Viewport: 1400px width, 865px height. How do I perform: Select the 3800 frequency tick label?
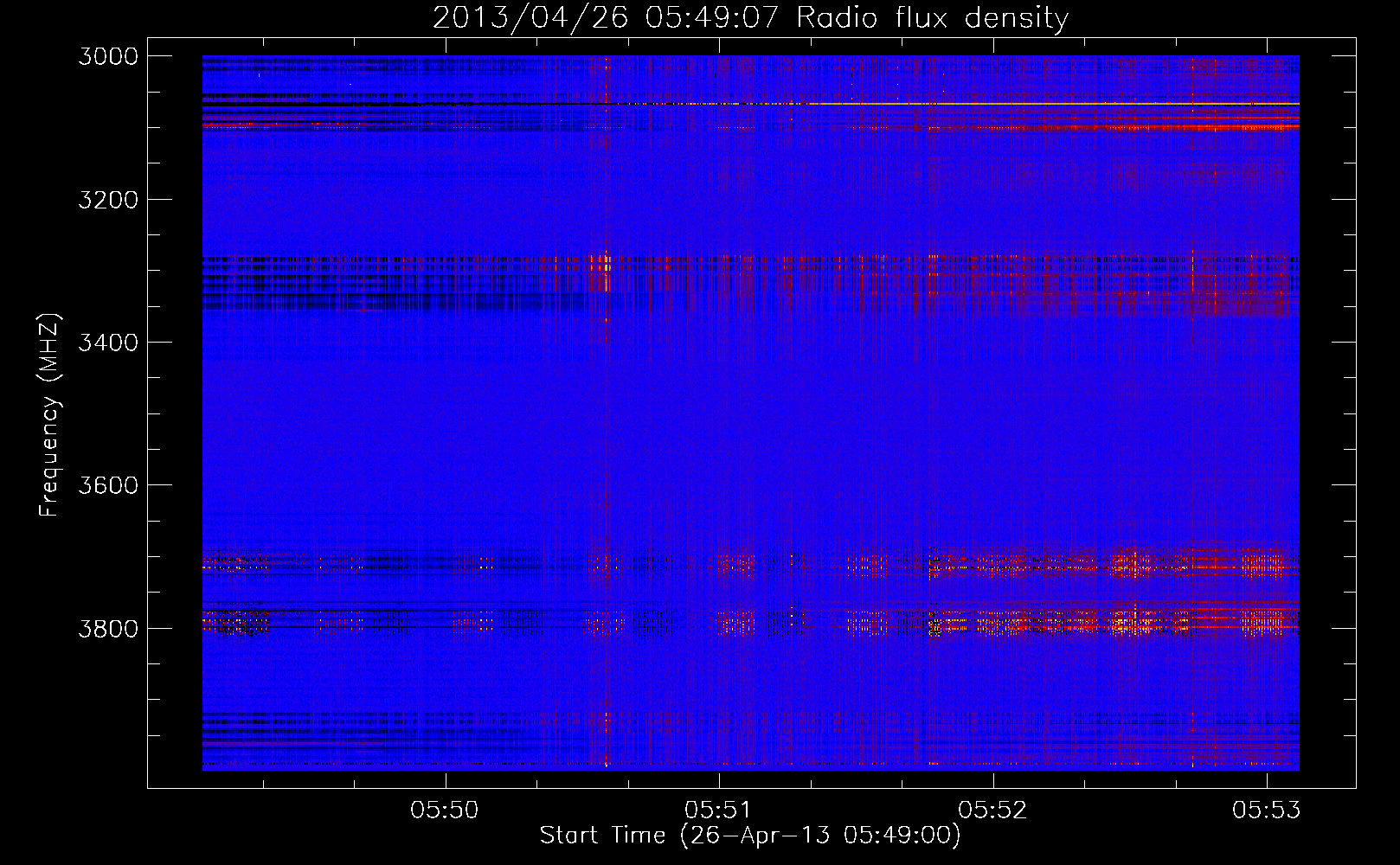(108, 629)
